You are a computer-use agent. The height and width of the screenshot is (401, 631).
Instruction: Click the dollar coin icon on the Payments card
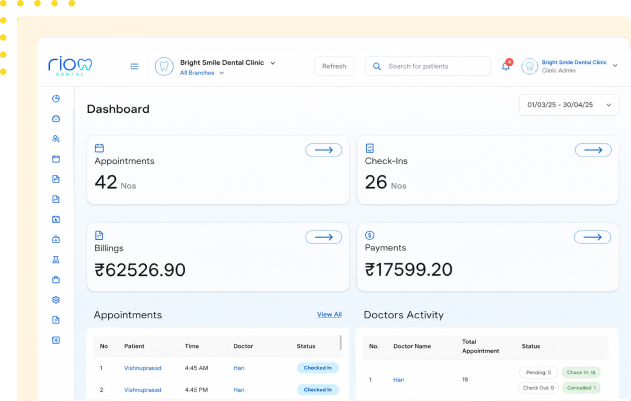pos(369,235)
